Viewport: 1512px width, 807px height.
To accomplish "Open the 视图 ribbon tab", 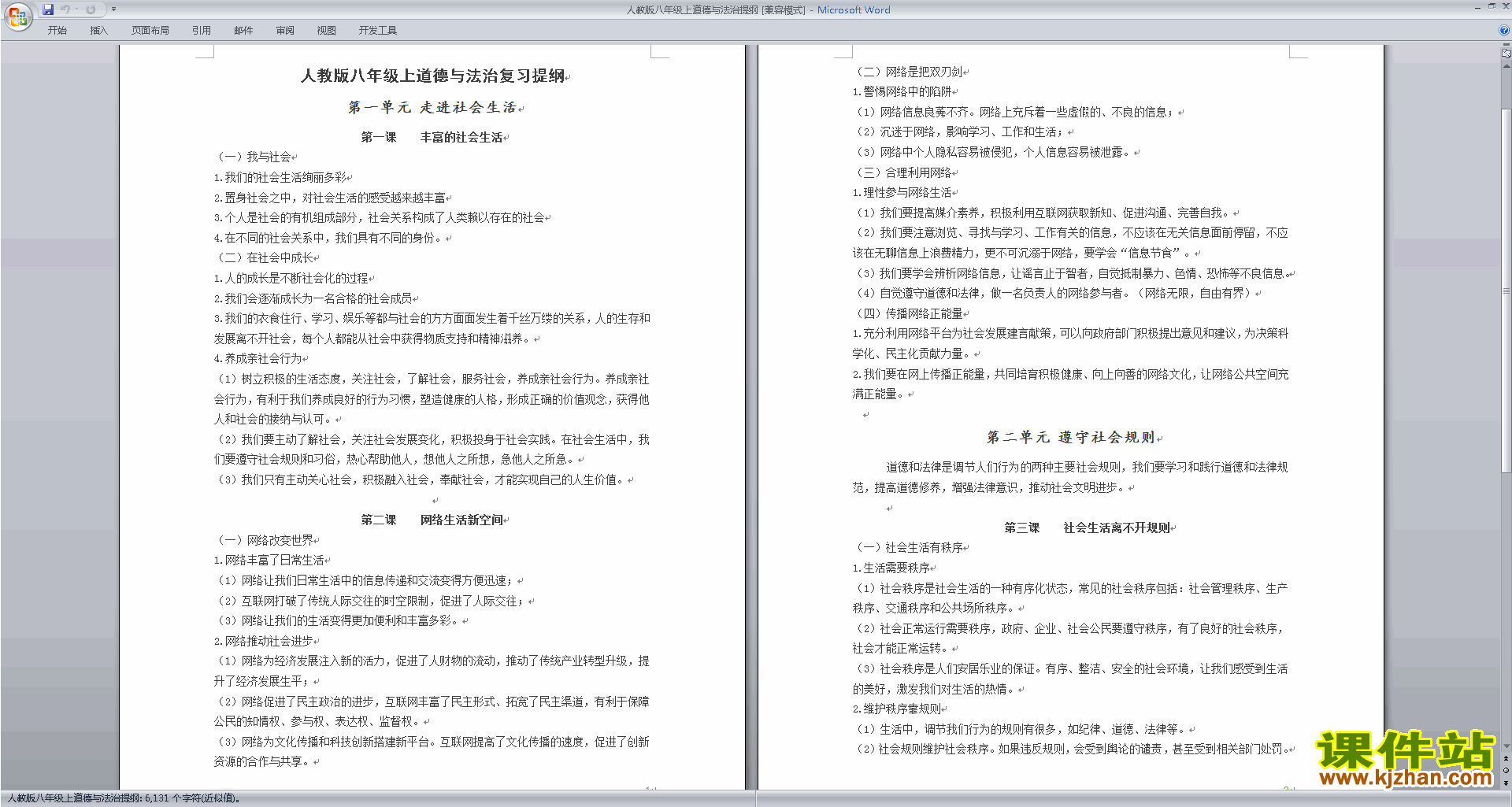I will tap(327, 31).
